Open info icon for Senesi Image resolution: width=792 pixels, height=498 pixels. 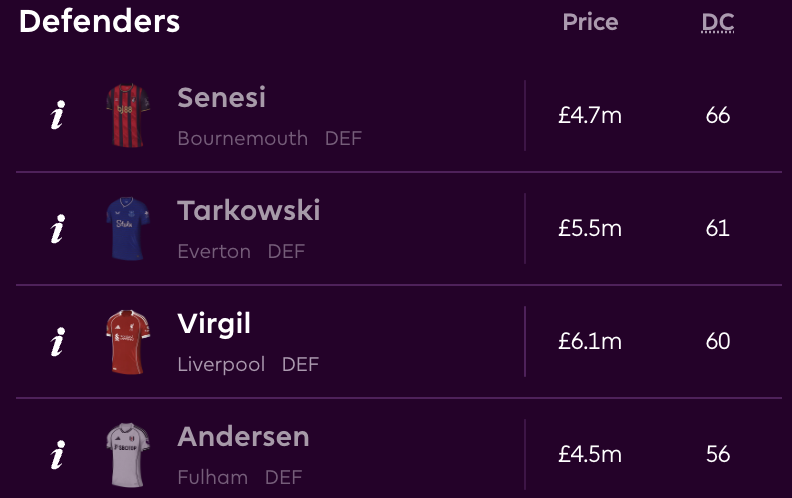58,116
